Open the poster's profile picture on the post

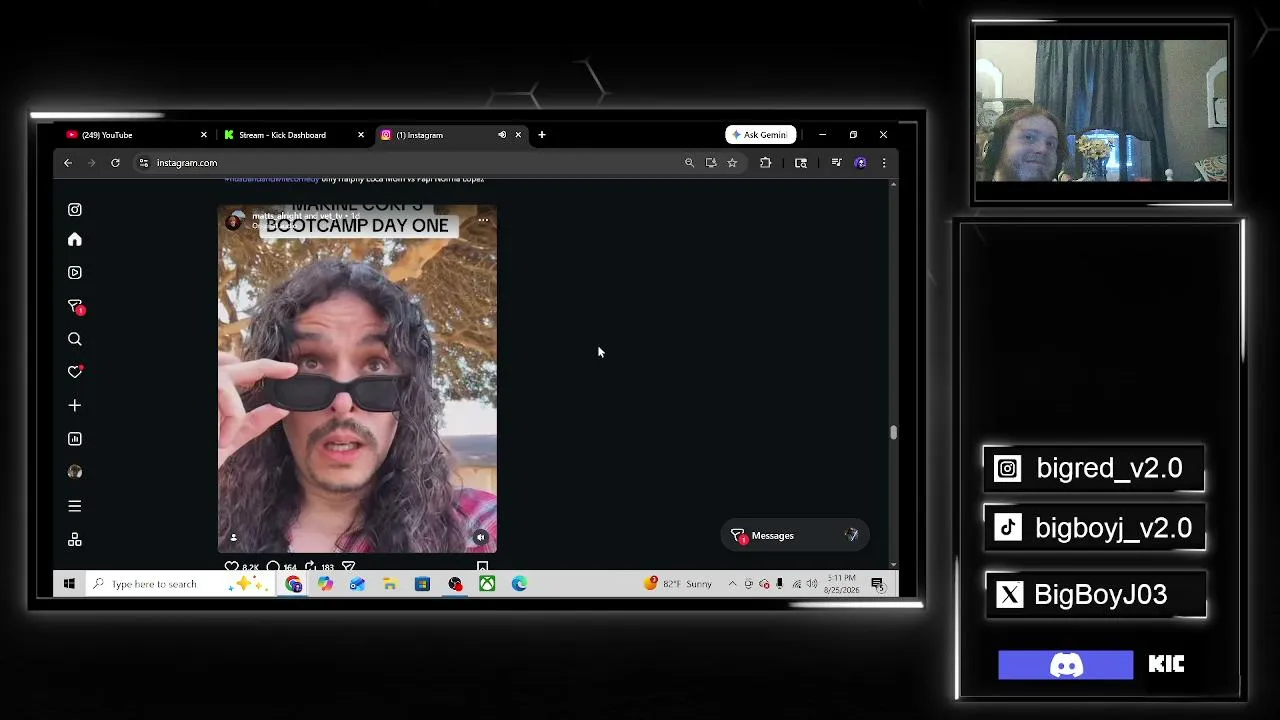pos(234,222)
